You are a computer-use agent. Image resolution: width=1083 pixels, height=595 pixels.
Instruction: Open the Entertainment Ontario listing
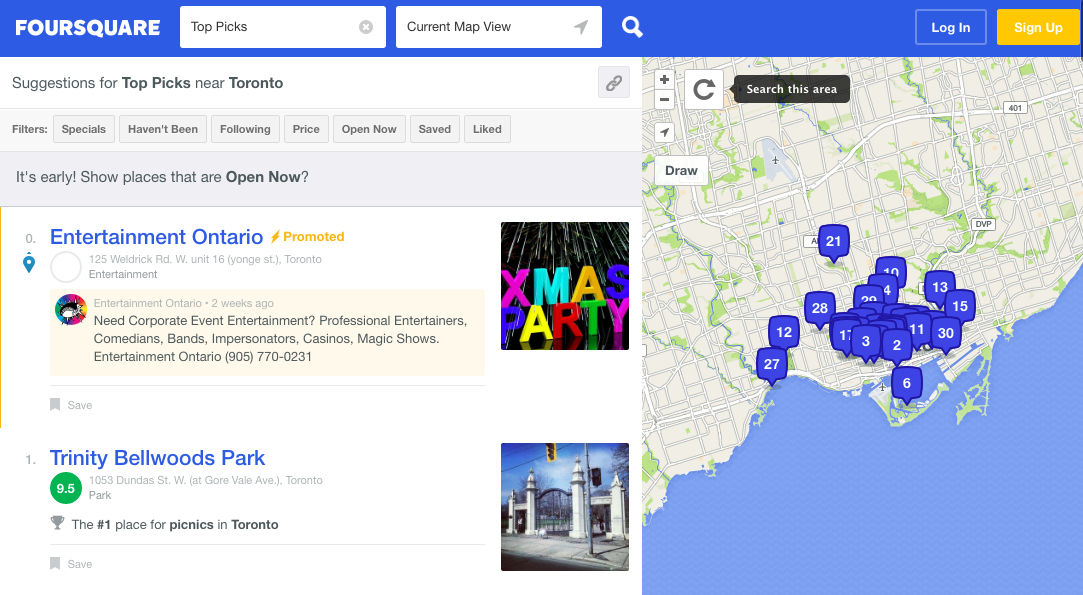(x=156, y=237)
